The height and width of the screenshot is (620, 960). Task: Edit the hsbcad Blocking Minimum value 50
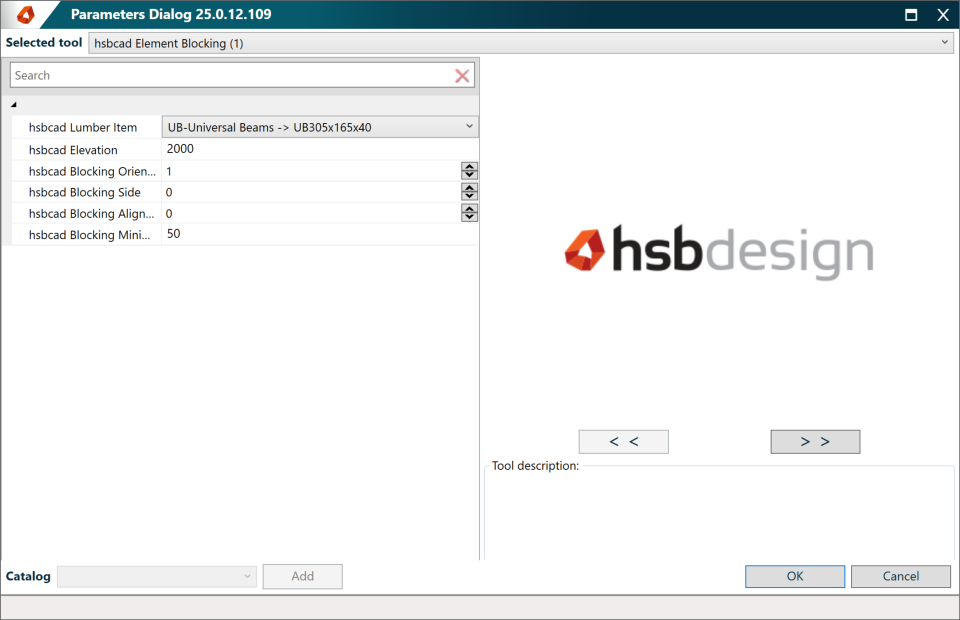pyautogui.click(x=320, y=234)
